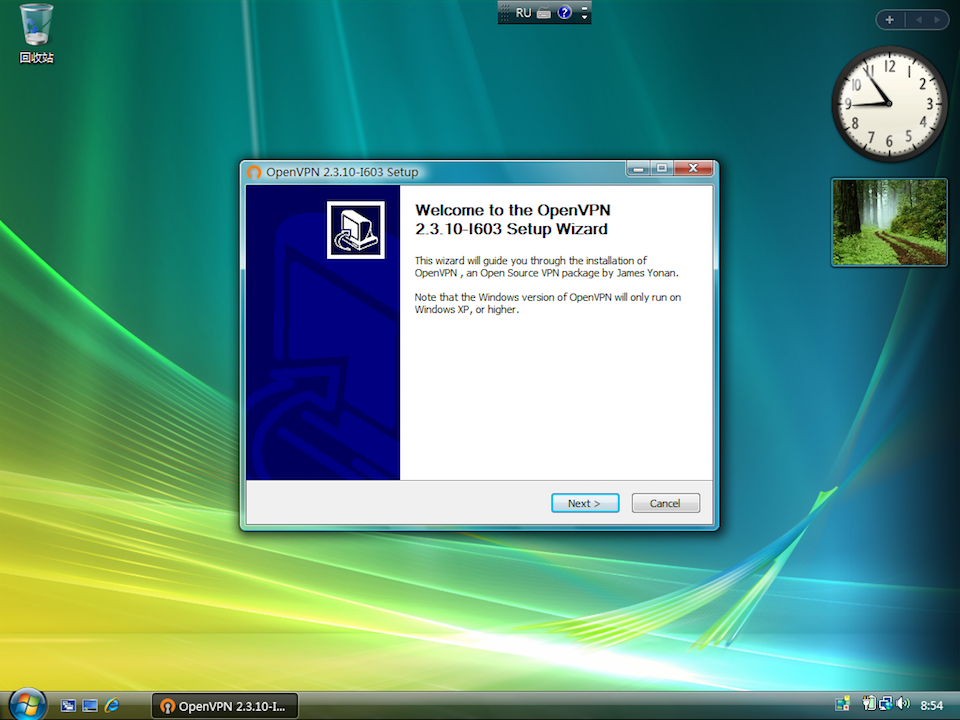Open the battery power tray icon
960x720 pixels.
point(869,704)
